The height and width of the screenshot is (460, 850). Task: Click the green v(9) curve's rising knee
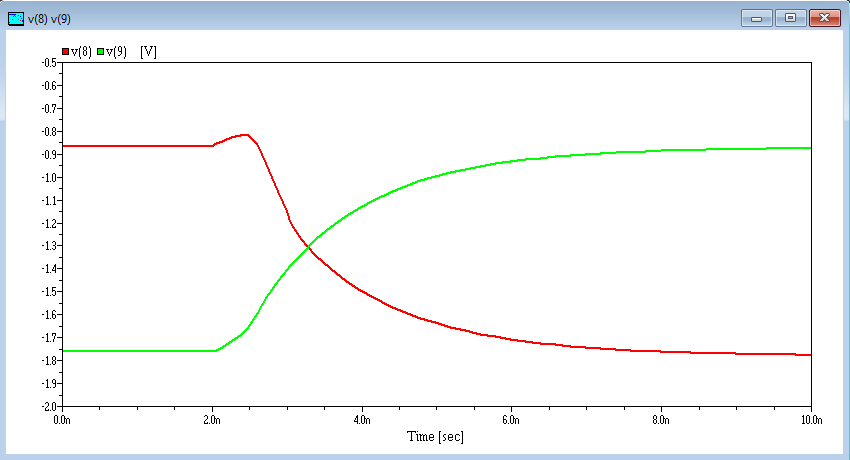coord(217,351)
